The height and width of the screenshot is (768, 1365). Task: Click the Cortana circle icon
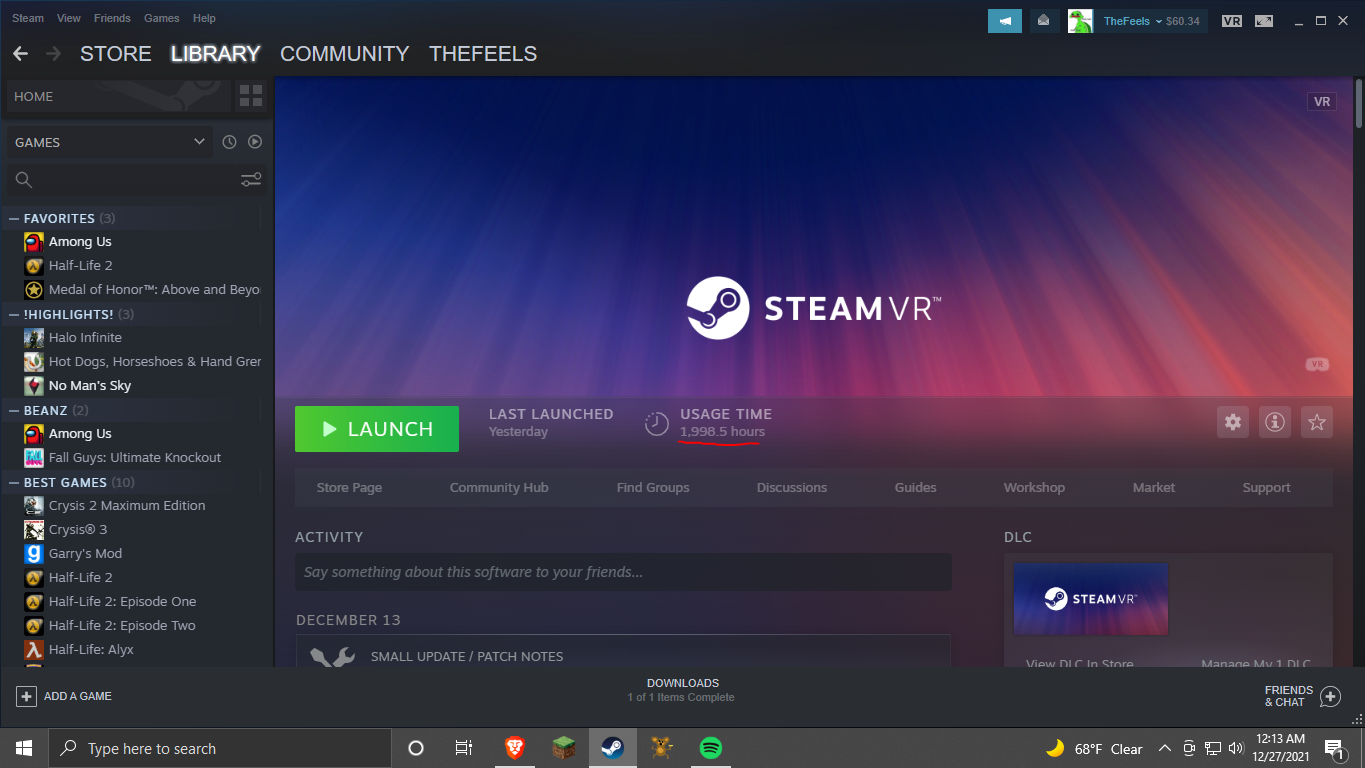click(x=416, y=748)
